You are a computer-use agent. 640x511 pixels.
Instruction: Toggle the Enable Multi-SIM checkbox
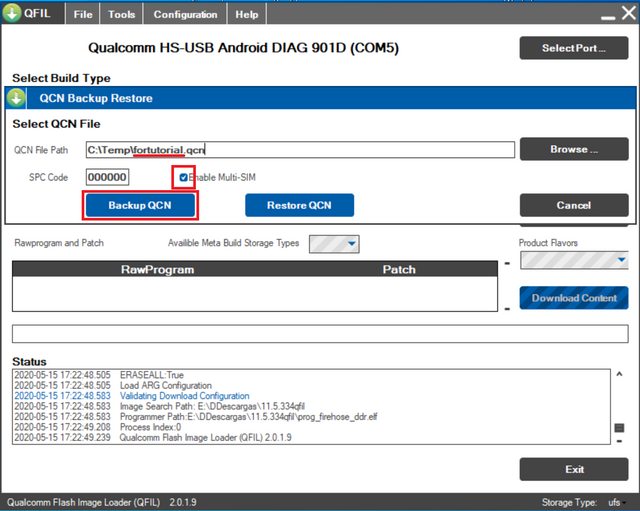pyautogui.click(x=183, y=177)
